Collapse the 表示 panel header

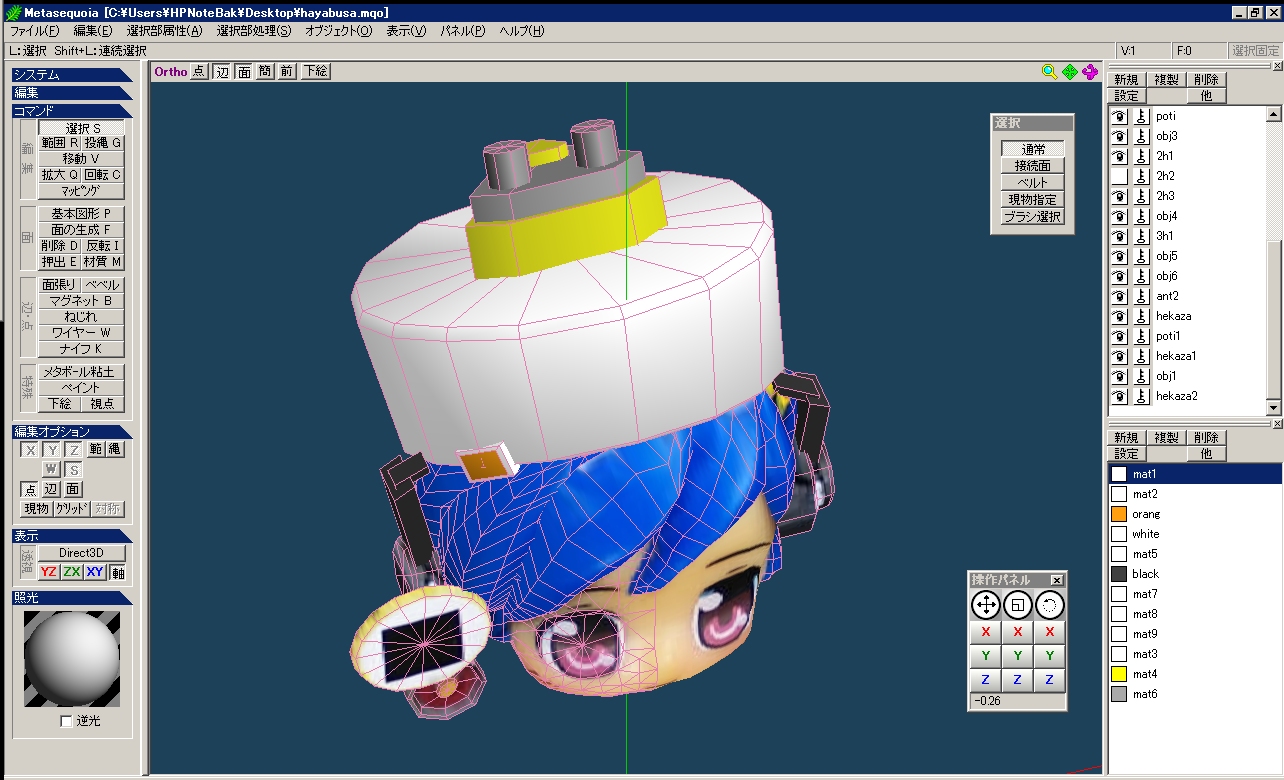pos(72,536)
